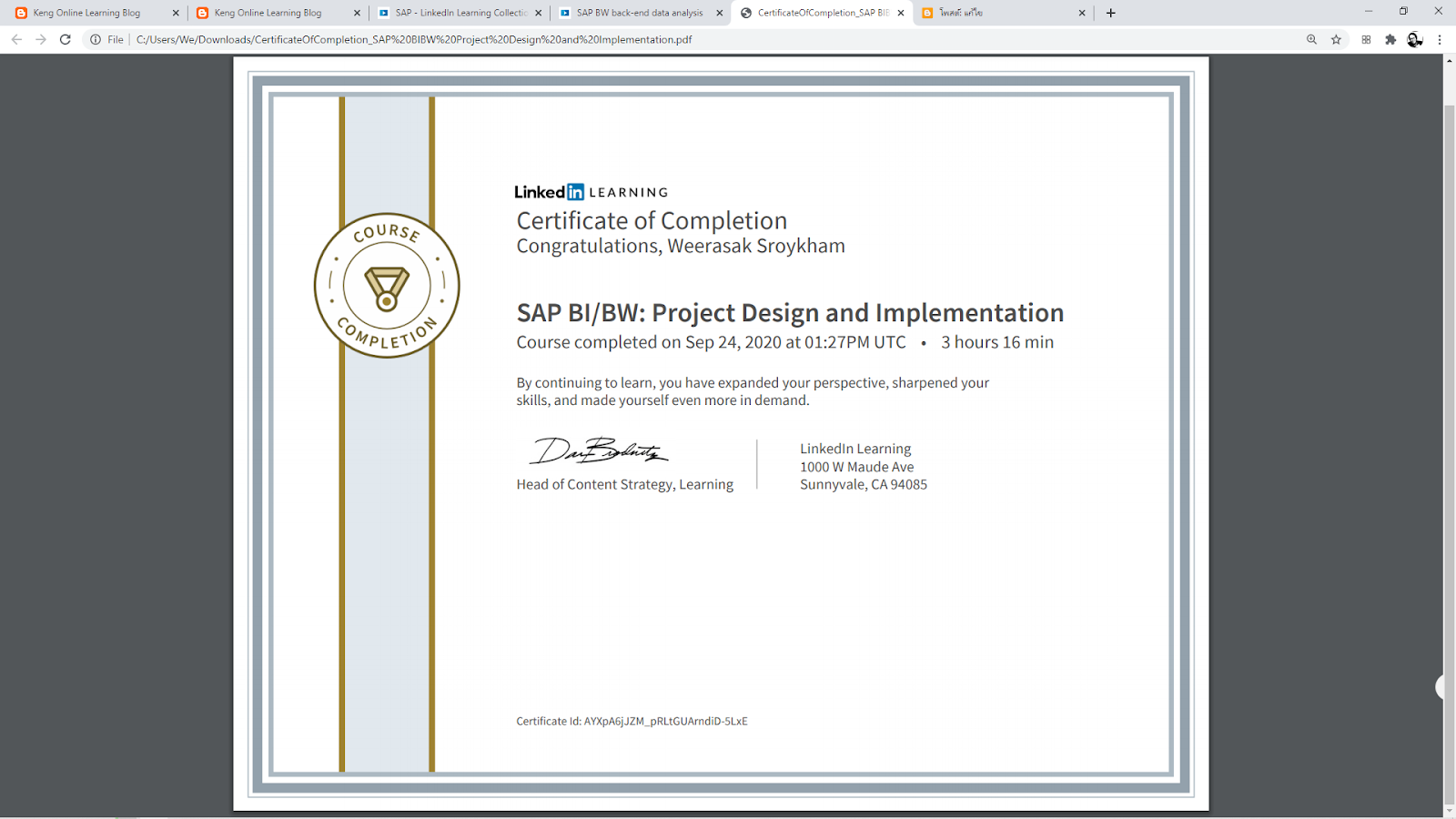The image size is (1456, 819).
Task: Click the course completed date text
Action: (x=711, y=342)
